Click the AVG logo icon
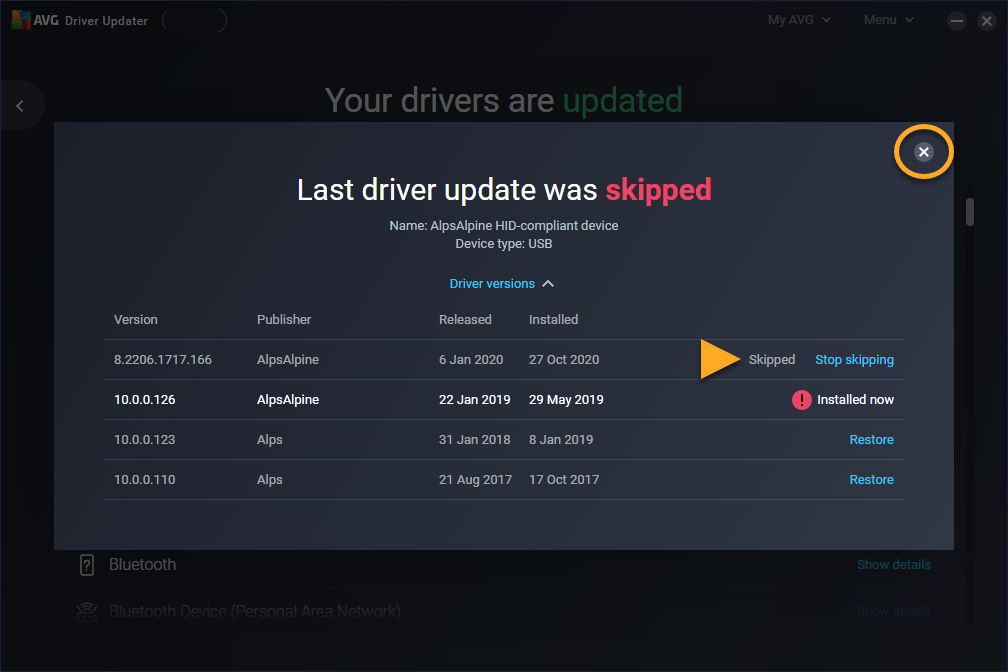Screen dimensions: 1008x672 click(21, 20)
